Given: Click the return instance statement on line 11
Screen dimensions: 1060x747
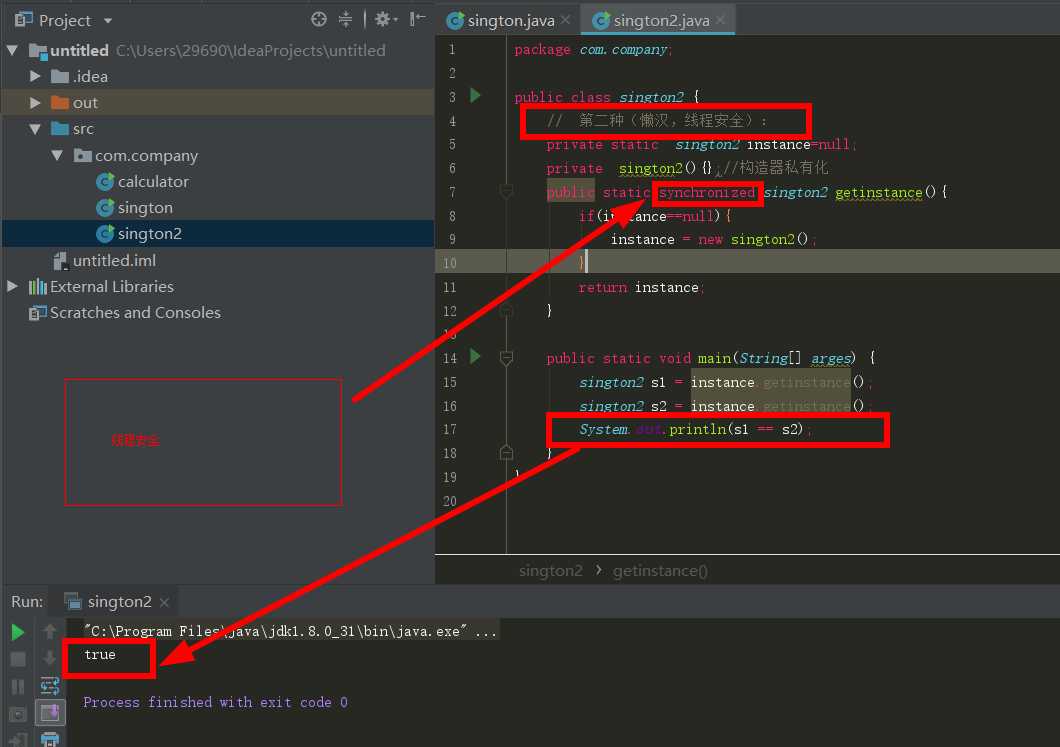Looking at the screenshot, I should click(x=641, y=287).
